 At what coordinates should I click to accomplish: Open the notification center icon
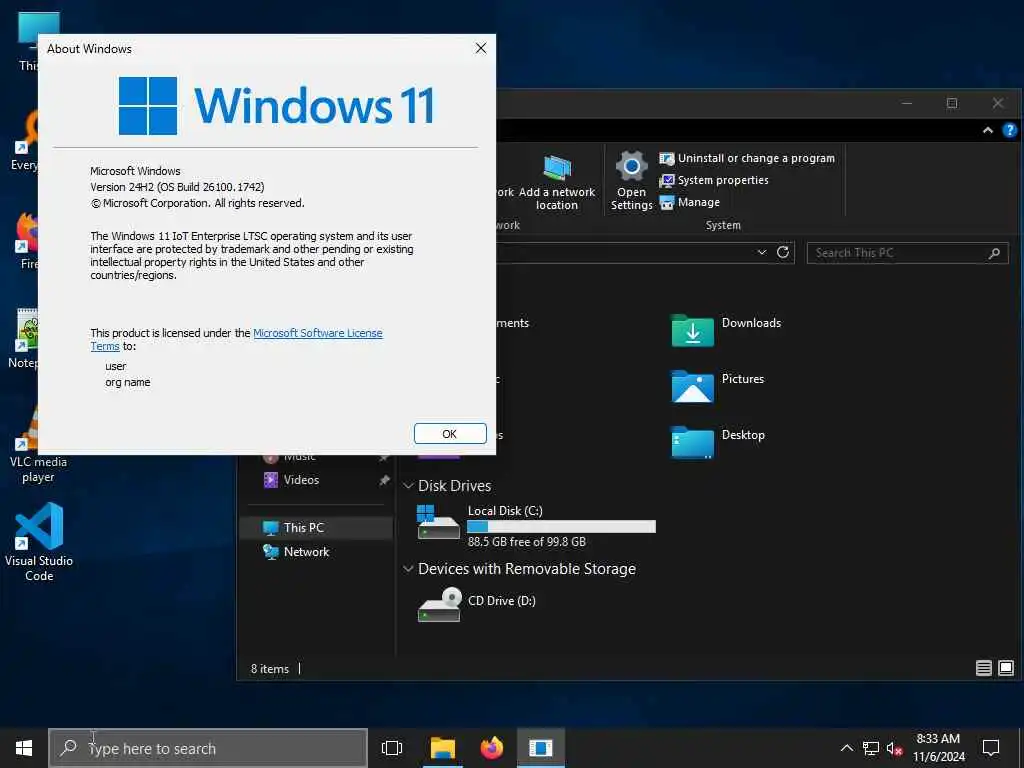click(991, 748)
